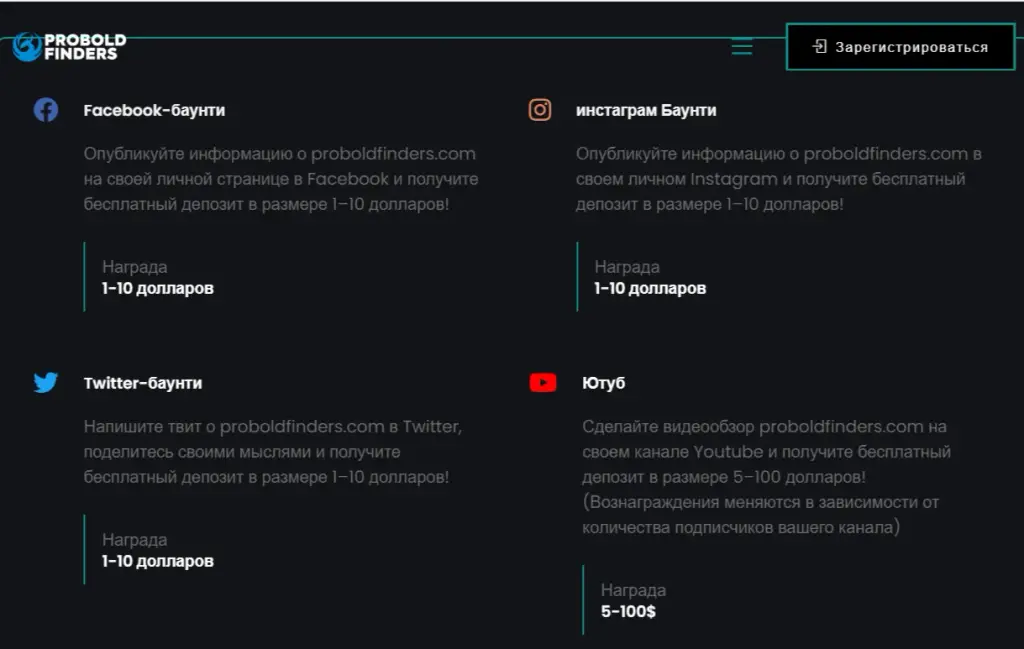Select the инстаграм Баунти heading

coord(646,110)
